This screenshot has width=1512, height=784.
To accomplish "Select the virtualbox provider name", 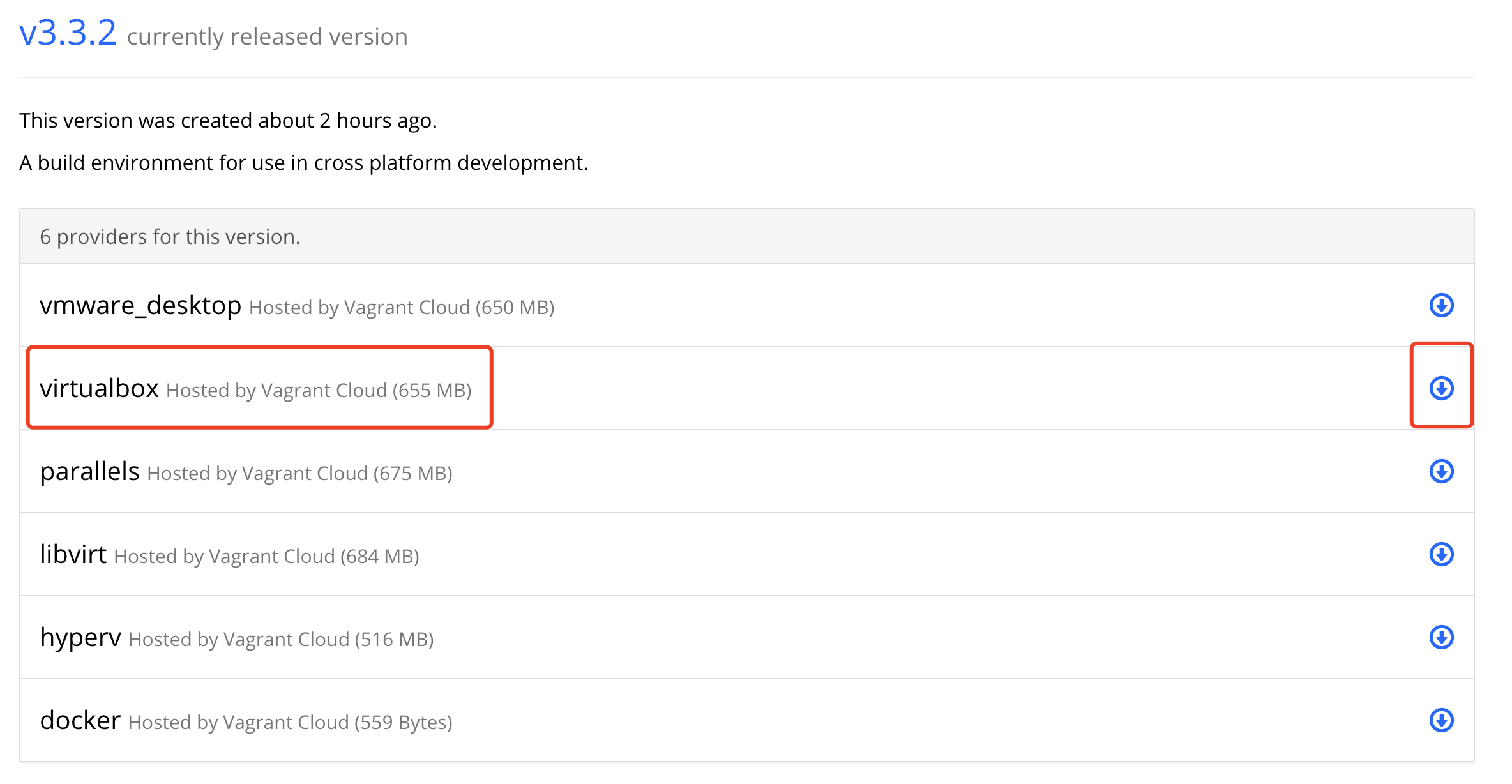I will (99, 389).
